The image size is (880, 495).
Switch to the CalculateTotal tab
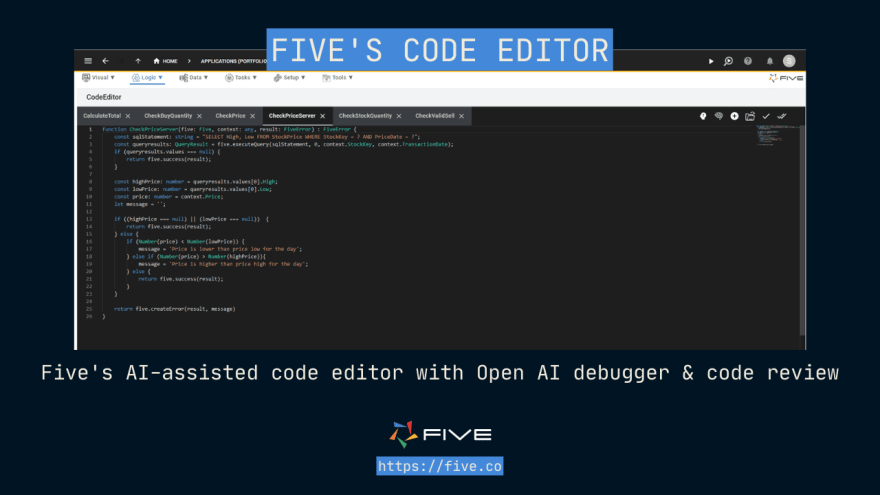pos(102,116)
